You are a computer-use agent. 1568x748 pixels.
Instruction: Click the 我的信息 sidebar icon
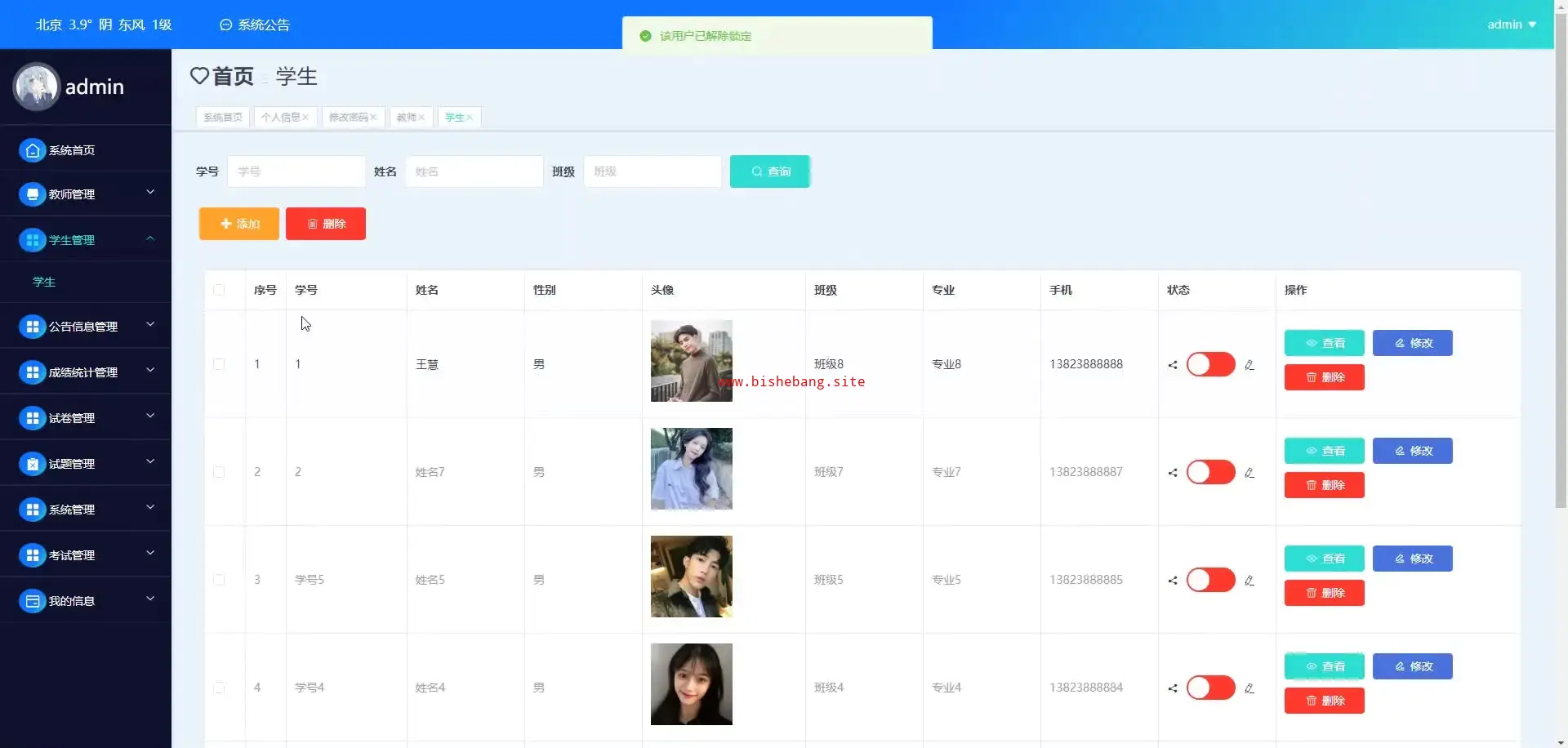point(32,601)
